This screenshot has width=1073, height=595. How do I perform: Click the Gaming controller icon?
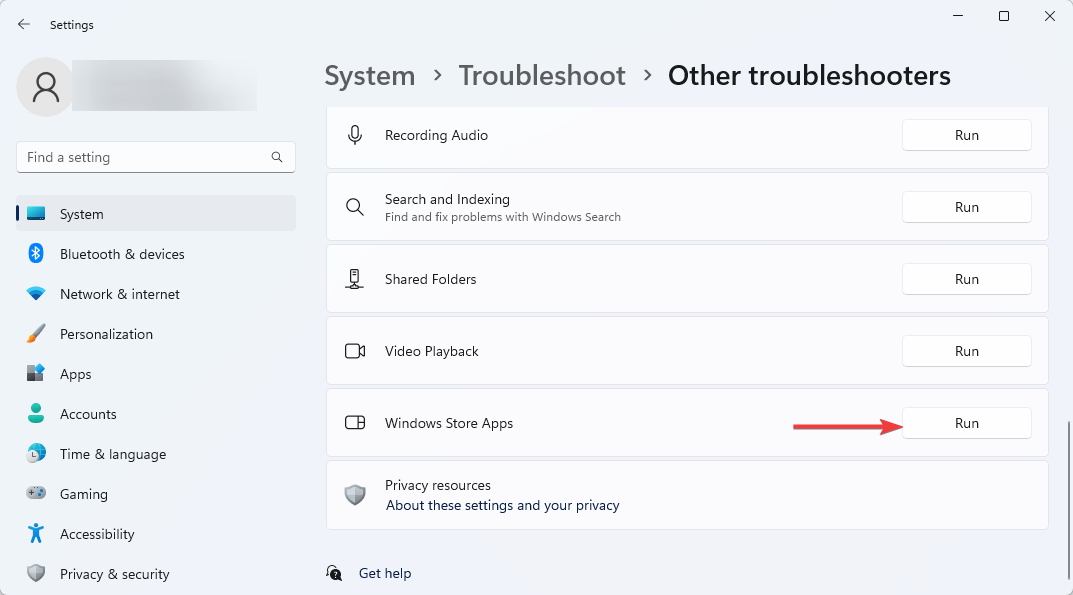(36, 493)
